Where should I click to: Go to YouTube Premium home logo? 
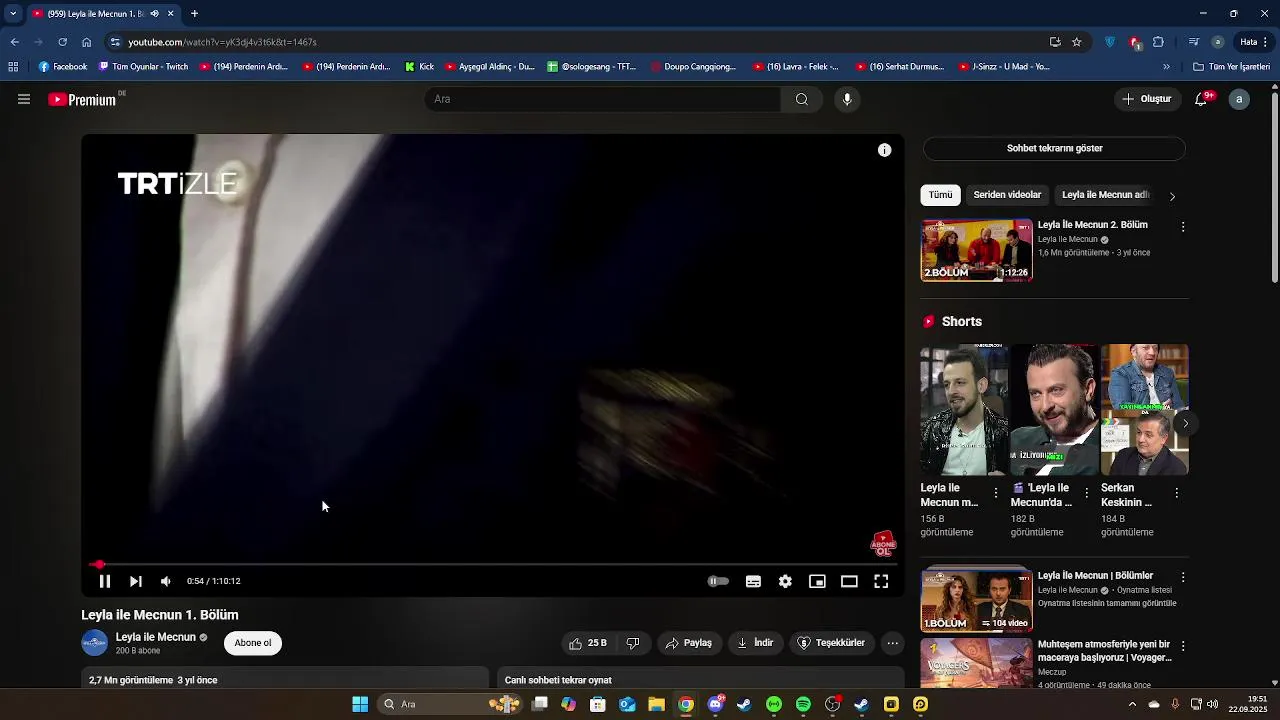point(82,99)
